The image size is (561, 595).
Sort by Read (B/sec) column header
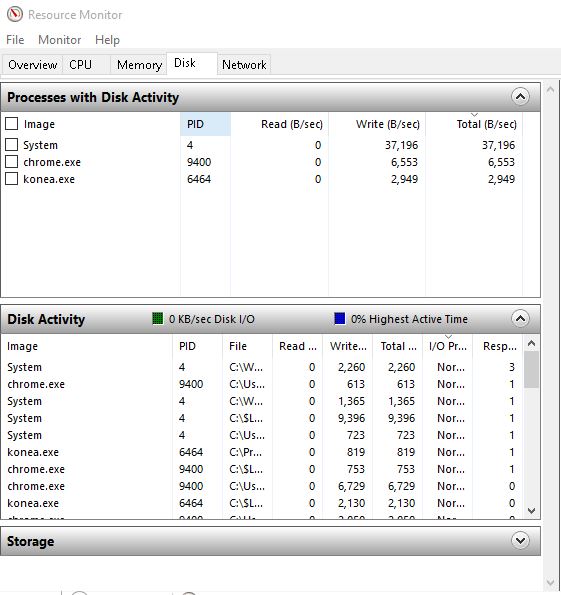click(279, 124)
